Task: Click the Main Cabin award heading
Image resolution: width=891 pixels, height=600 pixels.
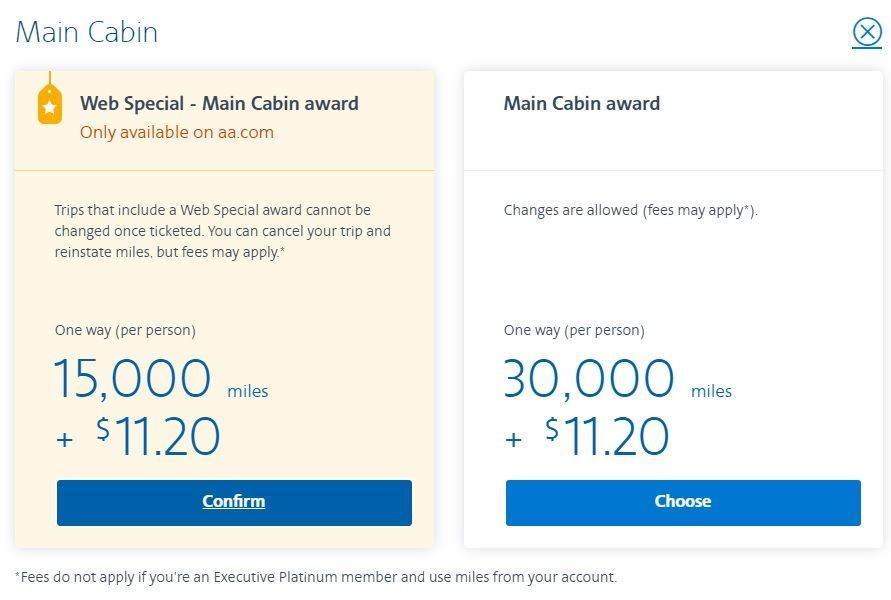Action: [582, 103]
